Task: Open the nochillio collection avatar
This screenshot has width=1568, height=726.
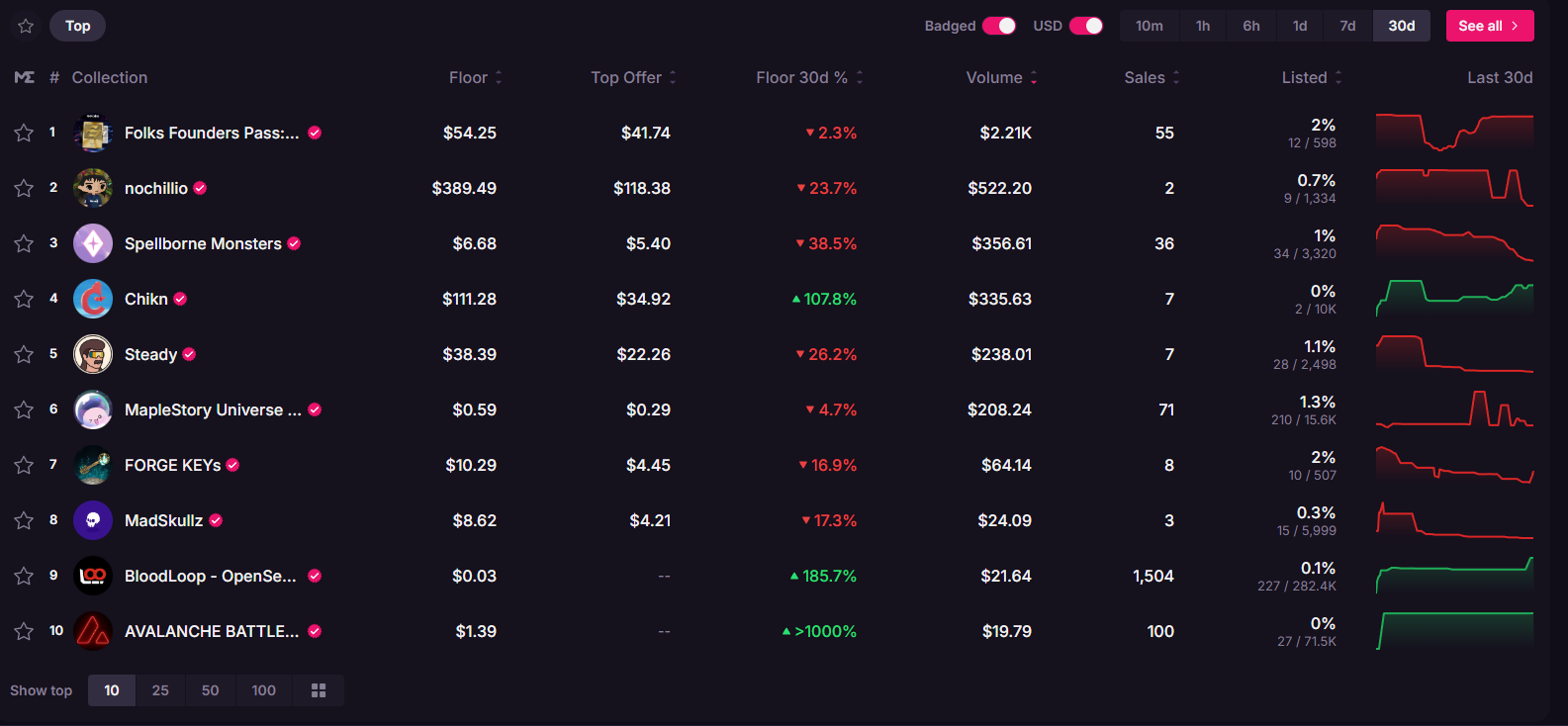Action: point(93,188)
